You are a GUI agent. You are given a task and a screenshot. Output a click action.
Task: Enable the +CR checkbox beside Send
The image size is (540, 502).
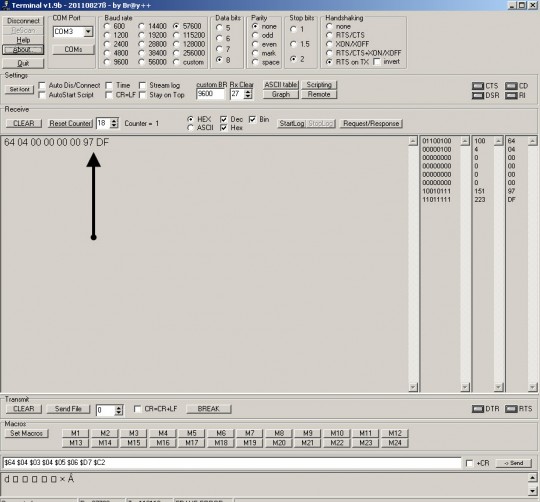coord(469,463)
